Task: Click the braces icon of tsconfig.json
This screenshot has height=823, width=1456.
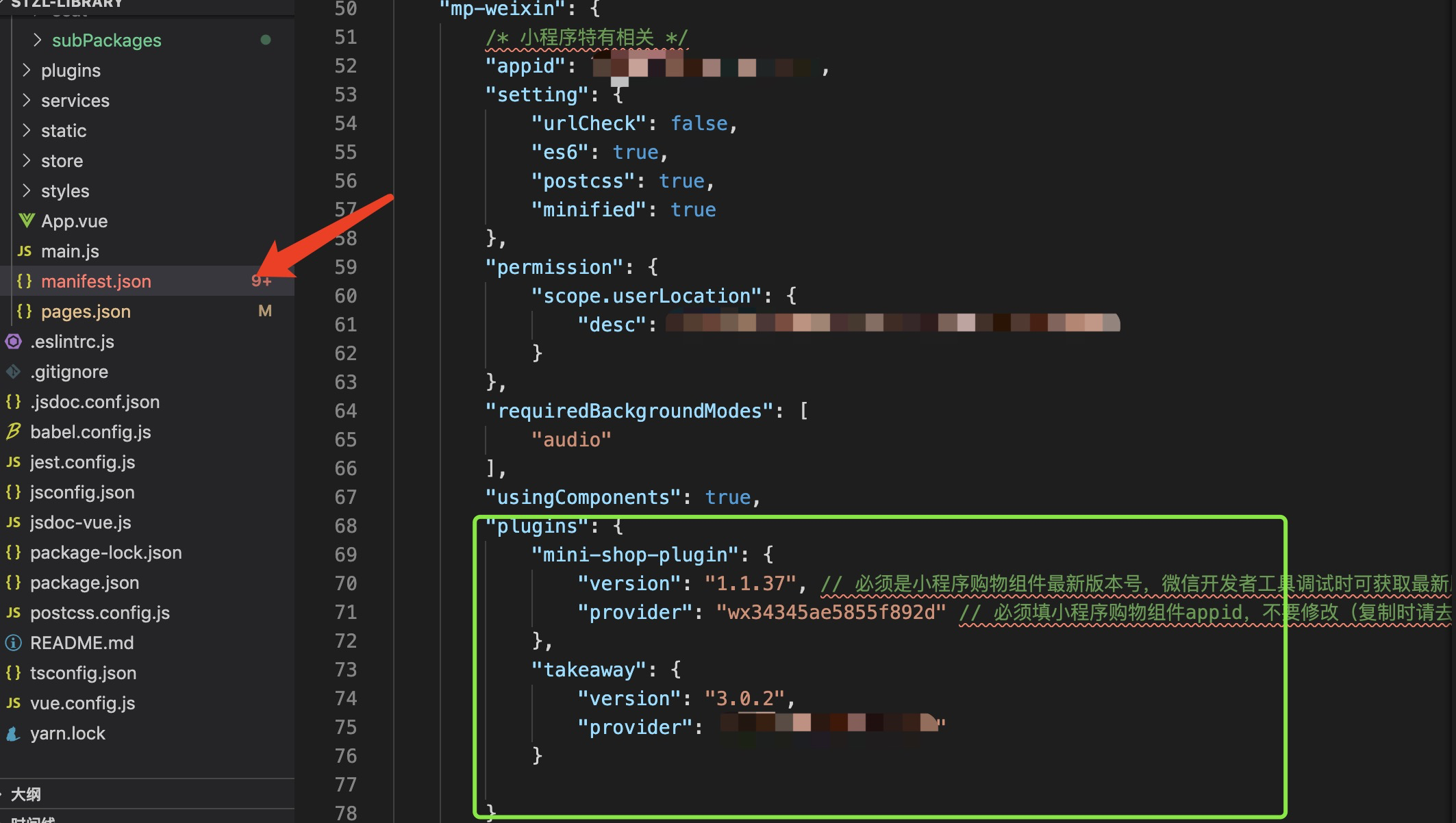Action: click(x=14, y=673)
